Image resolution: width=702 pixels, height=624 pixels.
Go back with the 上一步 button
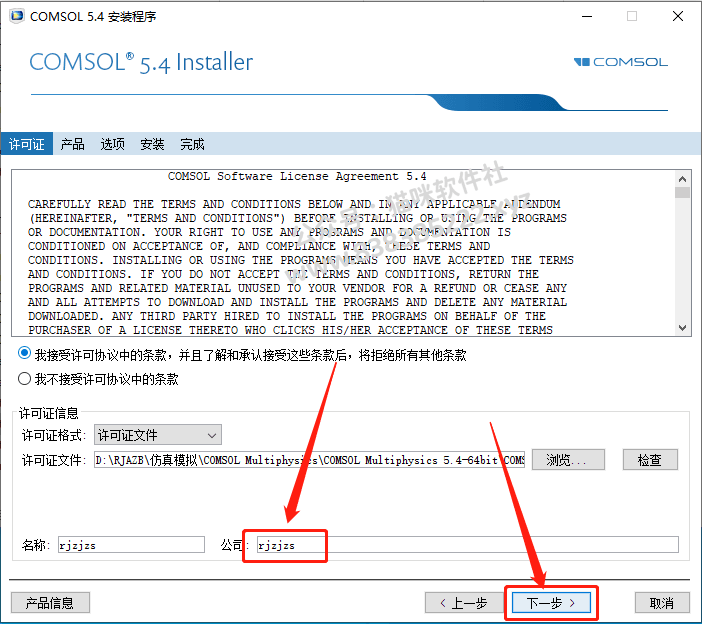coord(463,603)
